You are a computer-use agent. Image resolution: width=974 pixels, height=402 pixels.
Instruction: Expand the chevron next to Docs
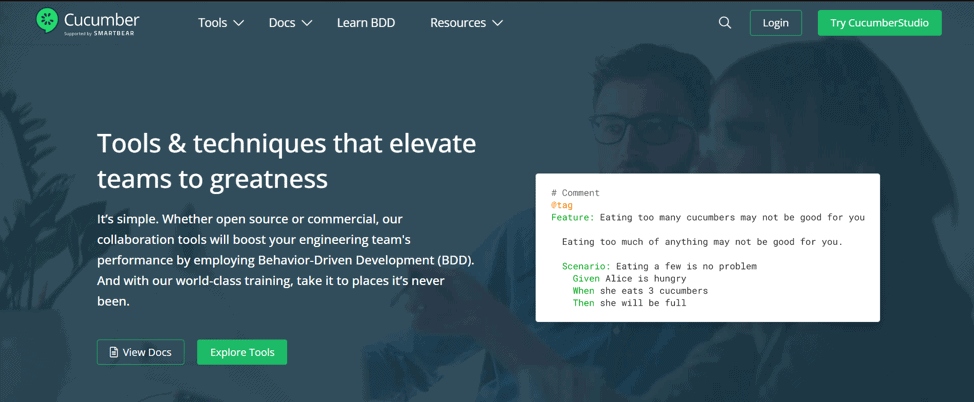[x=307, y=23]
